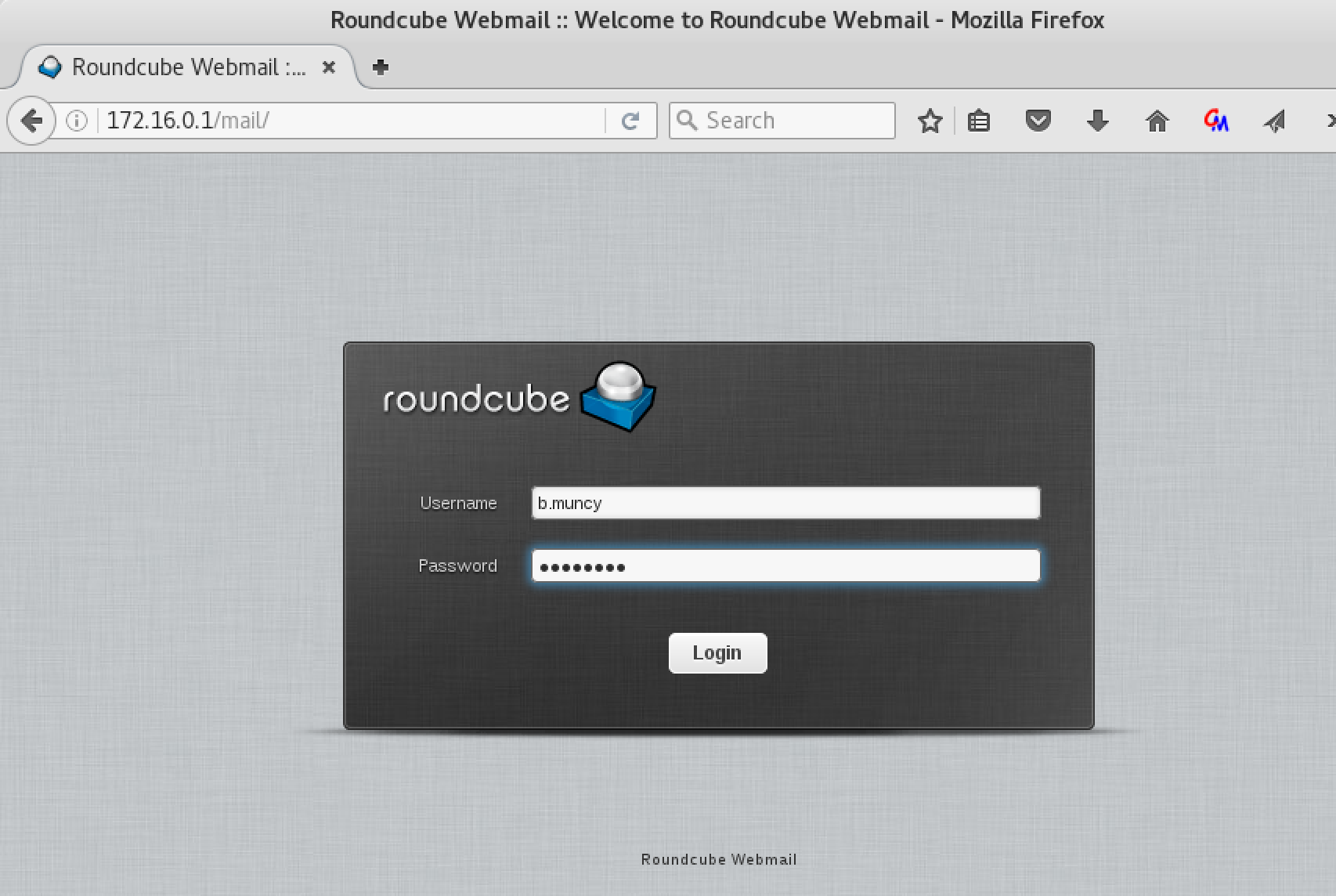The height and width of the screenshot is (896, 1336).
Task: Open the downloads arrow panel
Action: [x=1098, y=121]
